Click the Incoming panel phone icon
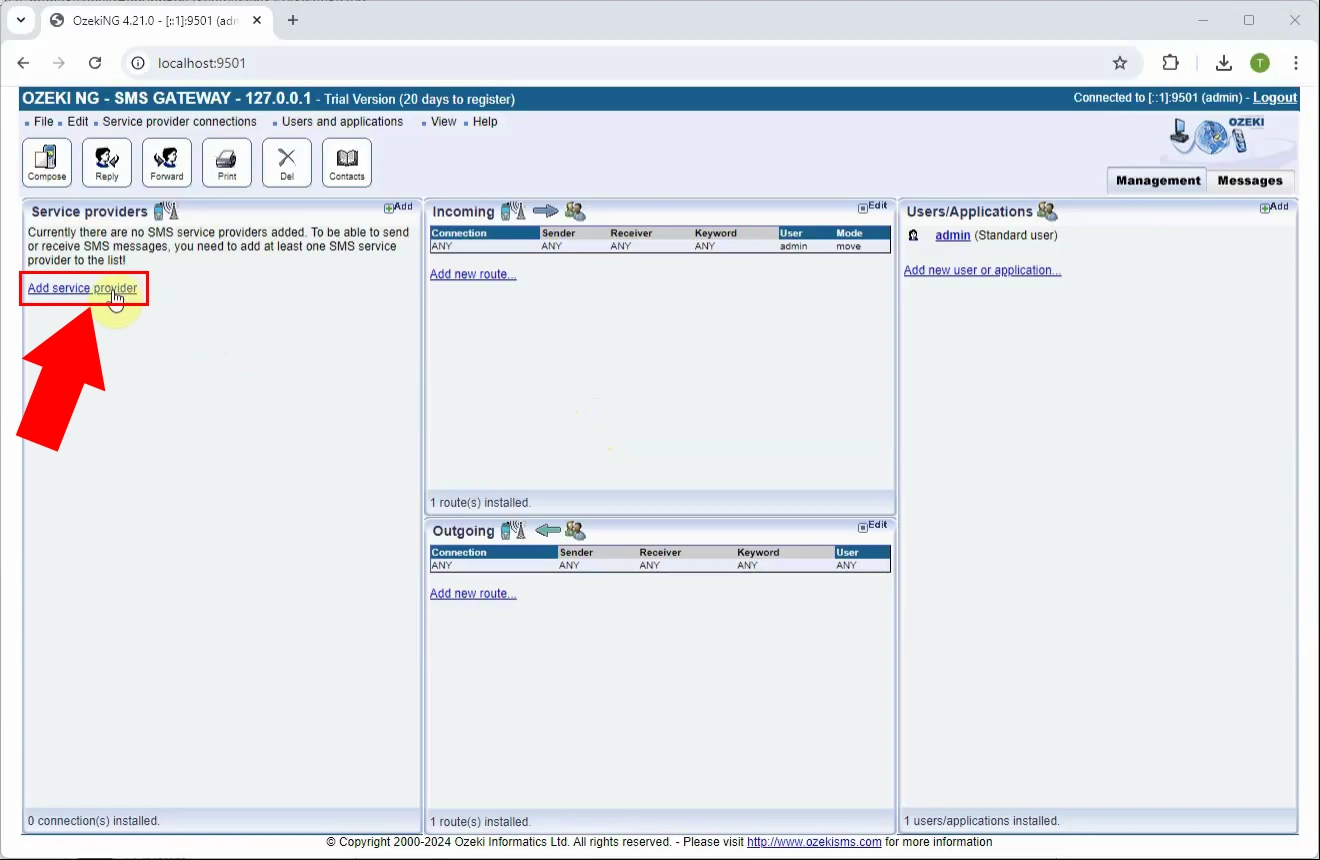 click(513, 211)
